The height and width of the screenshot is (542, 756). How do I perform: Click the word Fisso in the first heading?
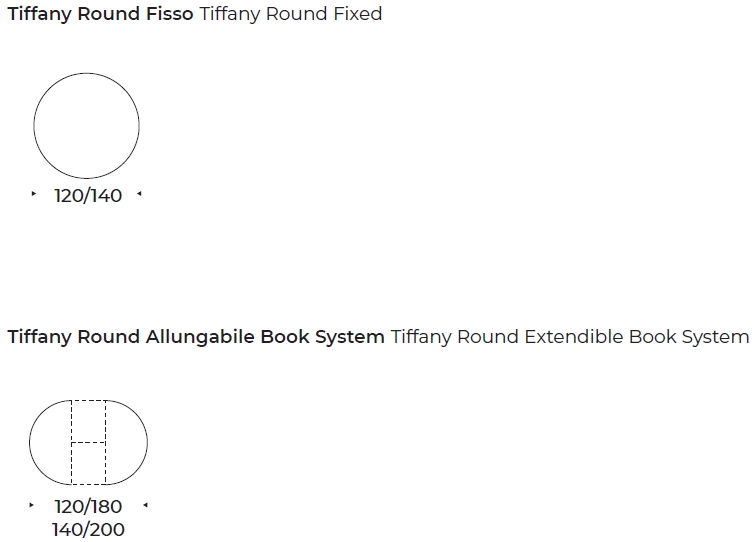[x=170, y=13]
